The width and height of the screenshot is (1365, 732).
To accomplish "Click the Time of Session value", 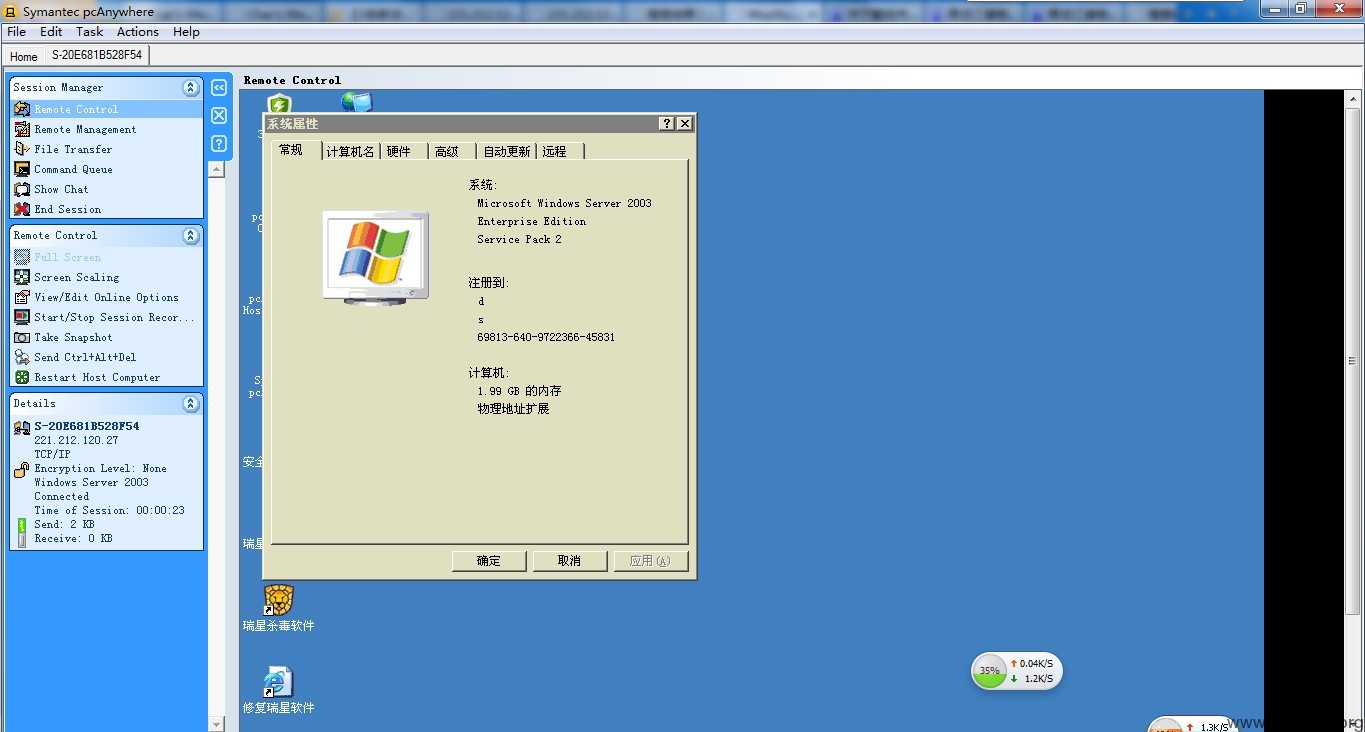I will point(160,510).
